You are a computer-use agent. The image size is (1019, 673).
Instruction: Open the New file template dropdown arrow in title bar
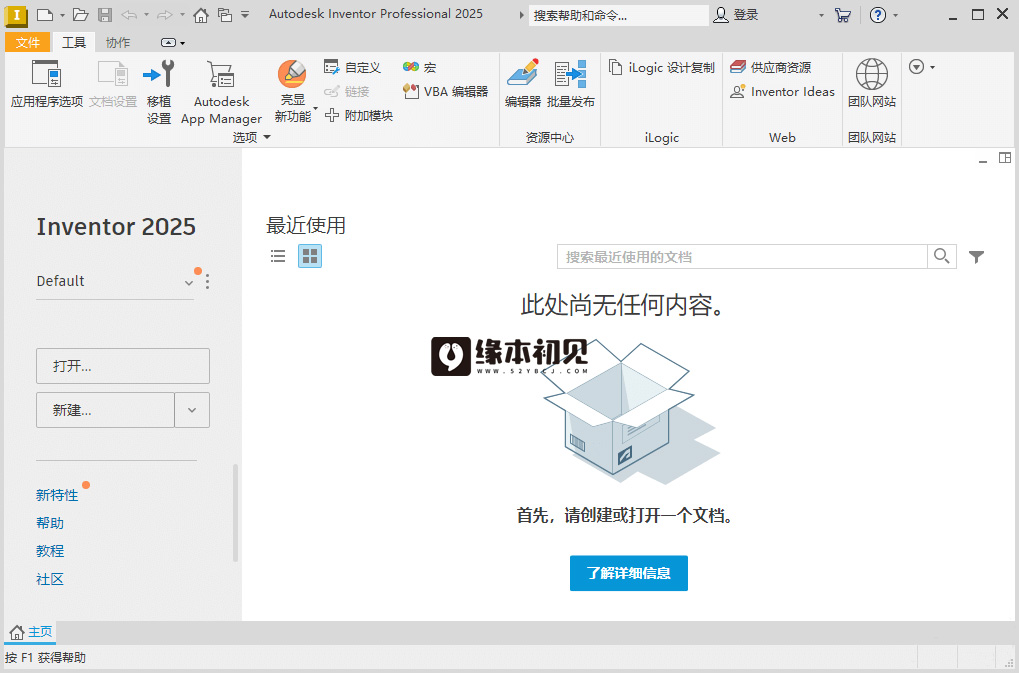point(62,15)
